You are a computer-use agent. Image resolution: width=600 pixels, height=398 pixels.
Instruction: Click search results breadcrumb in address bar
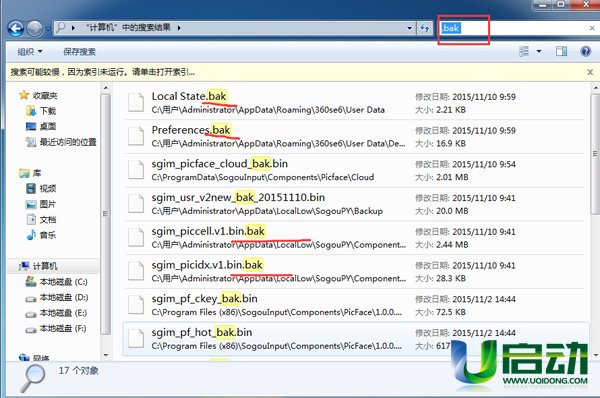pyautogui.click(x=128, y=28)
